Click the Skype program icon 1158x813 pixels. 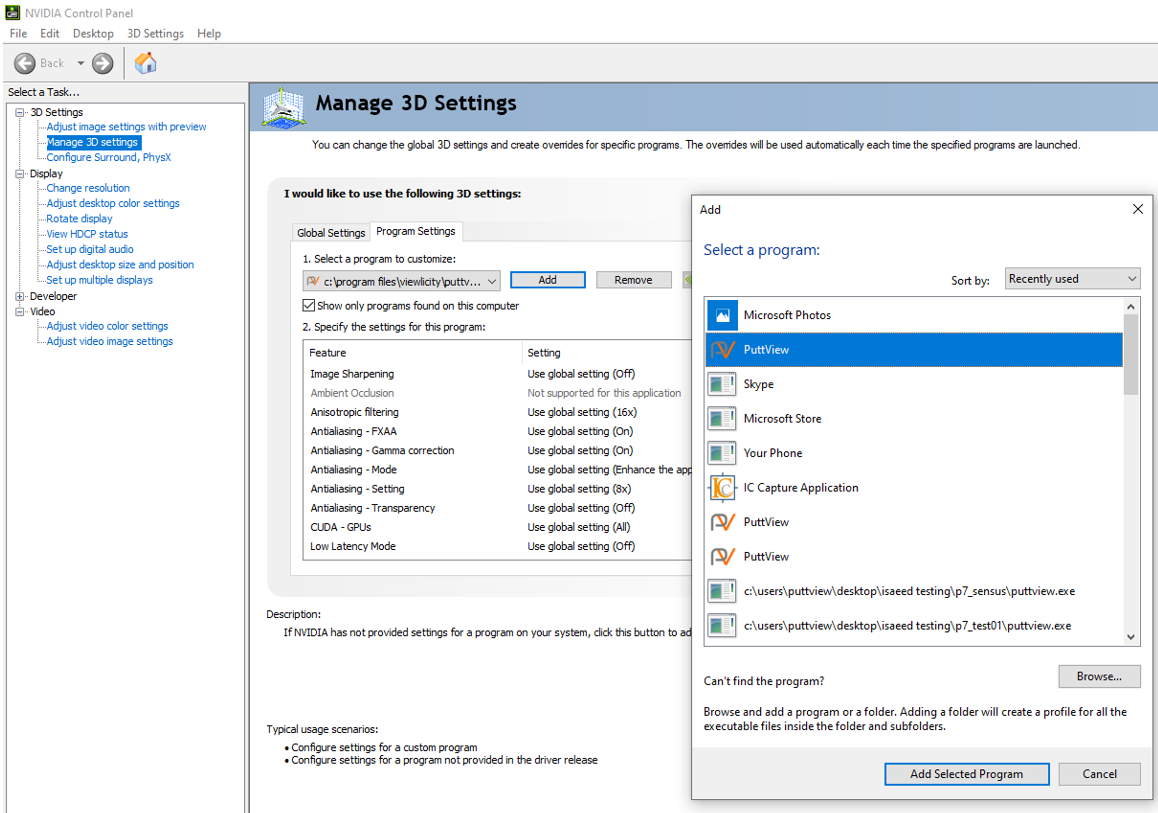pyautogui.click(x=722, y=384)
